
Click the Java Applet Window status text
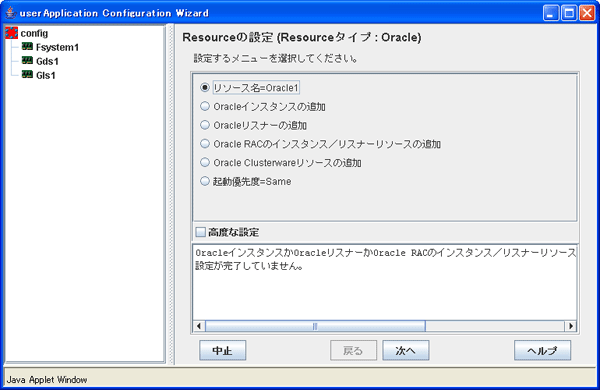pos(47,380)
